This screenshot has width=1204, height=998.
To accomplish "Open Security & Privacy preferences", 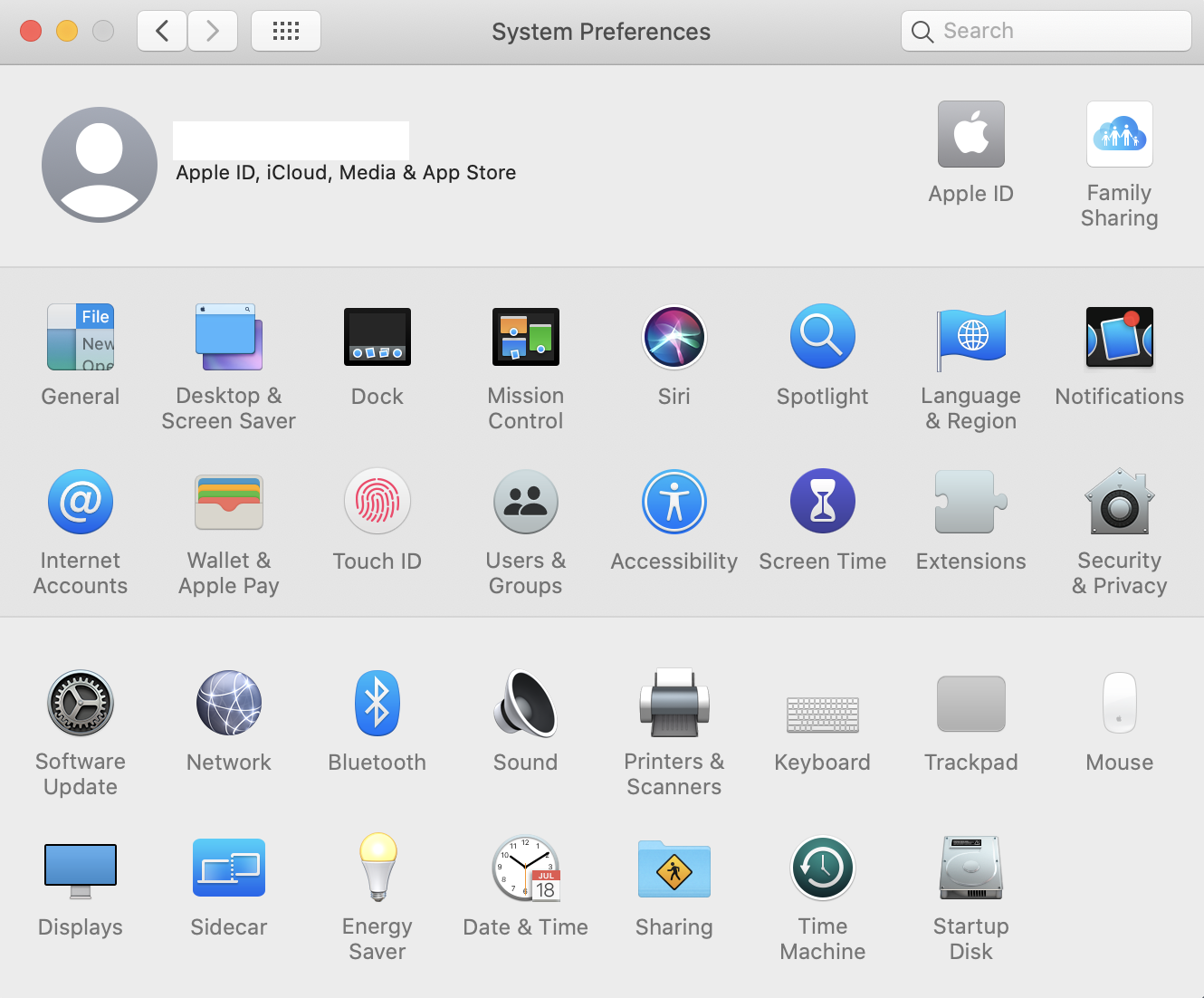I will coord(1119,501).
